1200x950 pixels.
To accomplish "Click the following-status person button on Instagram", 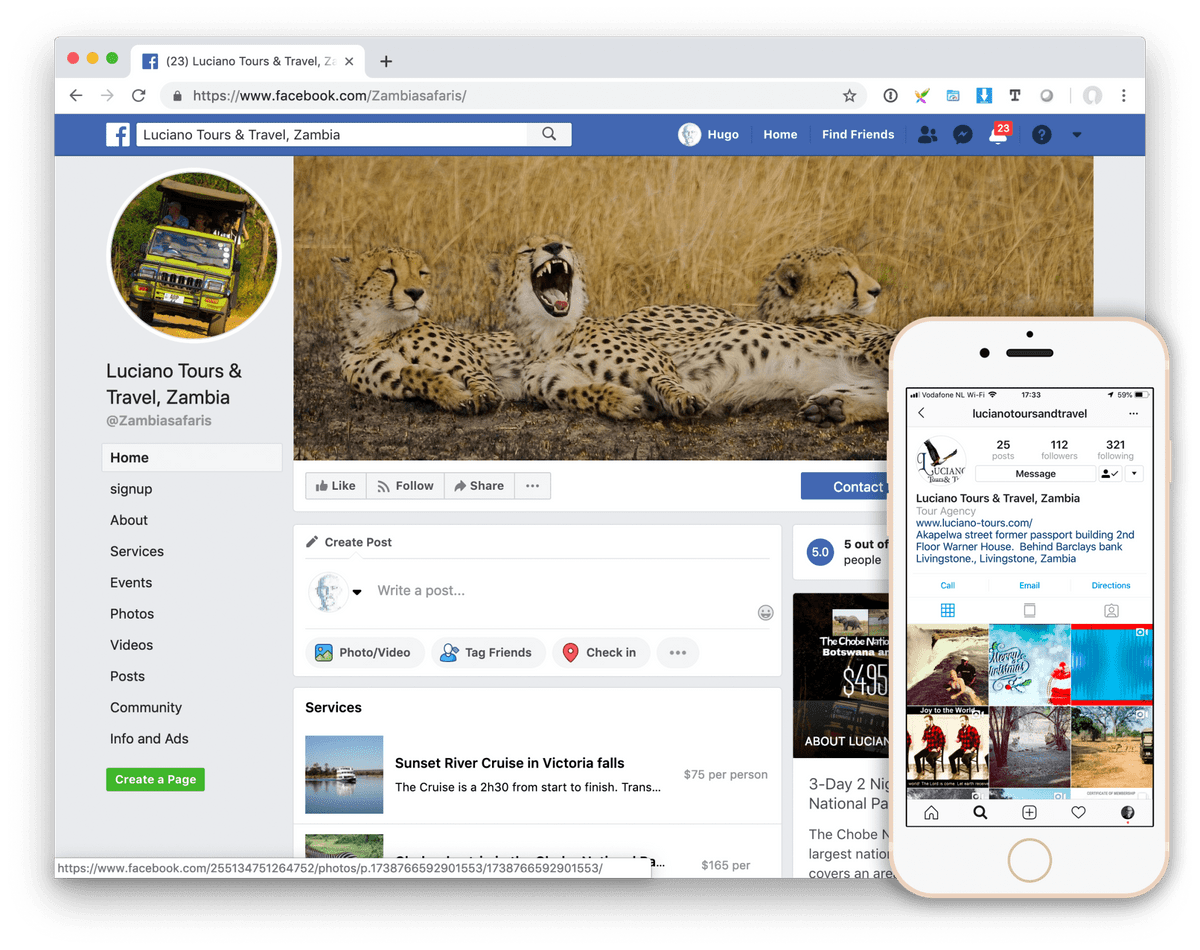I will 1110,474.
